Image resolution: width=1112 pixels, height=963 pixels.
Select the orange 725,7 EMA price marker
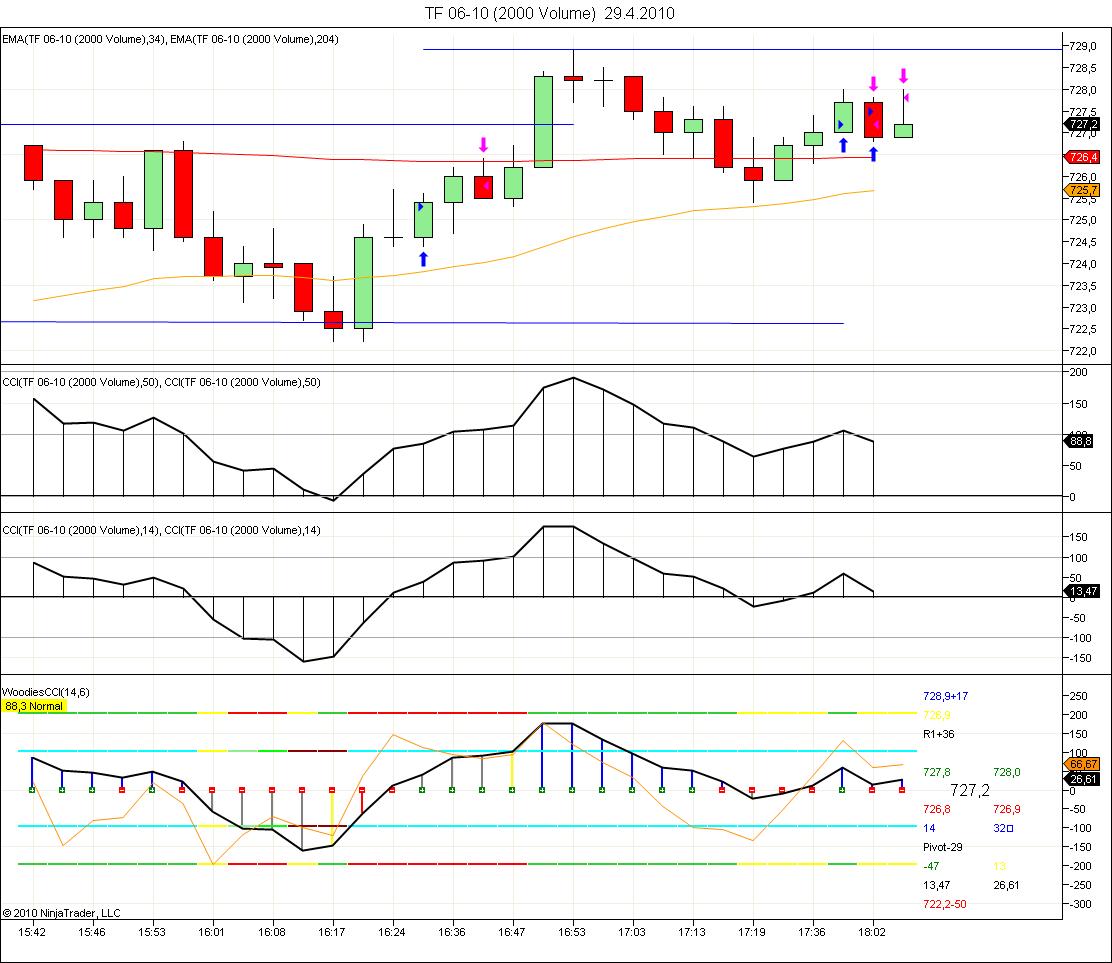coord(1083,189)
